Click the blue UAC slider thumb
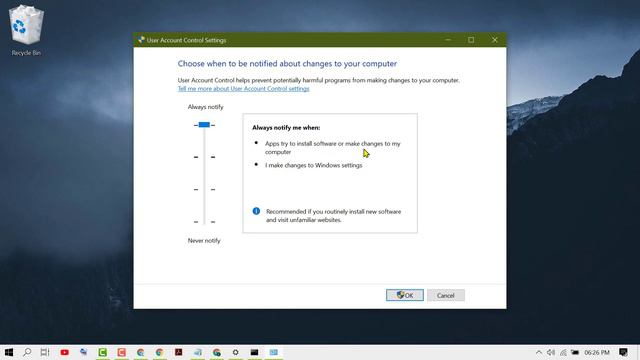 pos(204,124)
